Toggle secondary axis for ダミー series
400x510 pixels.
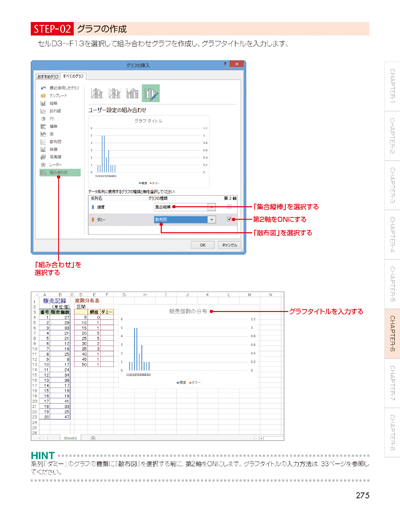tap(229, 219)
